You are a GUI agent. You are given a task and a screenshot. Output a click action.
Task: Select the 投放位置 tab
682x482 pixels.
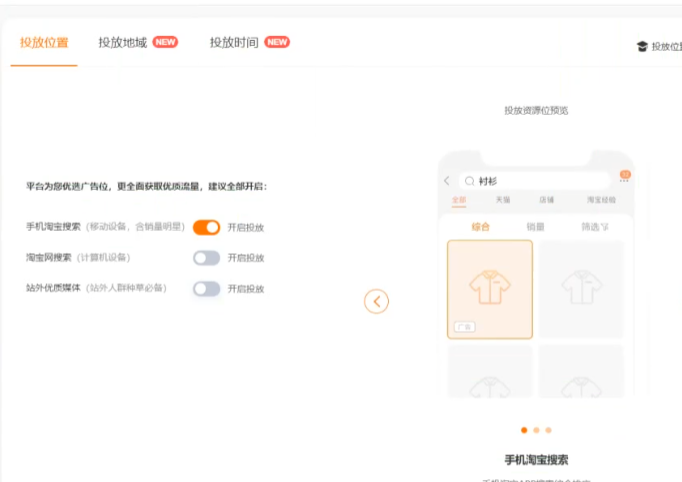tap(44, 43)
